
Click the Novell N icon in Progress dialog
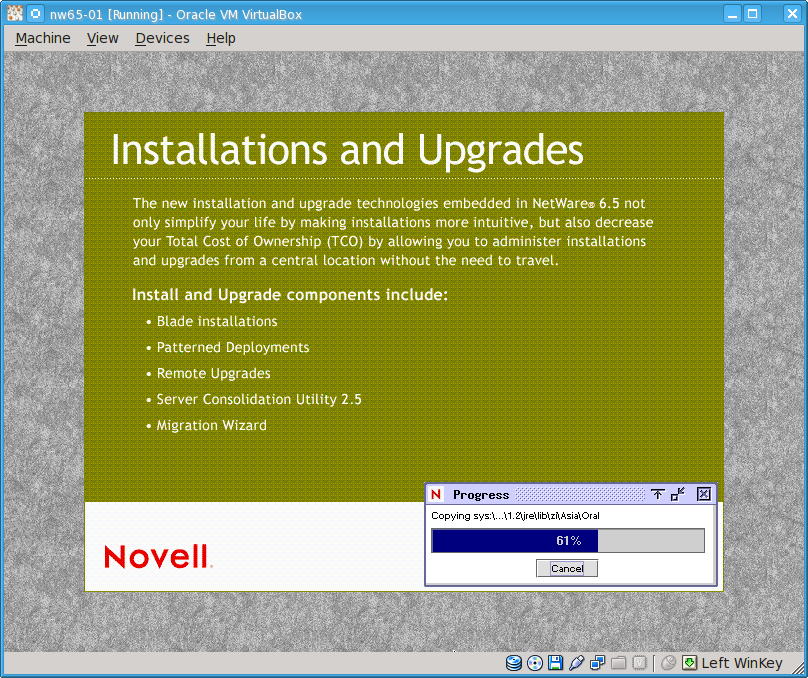(x=436, y=494)
